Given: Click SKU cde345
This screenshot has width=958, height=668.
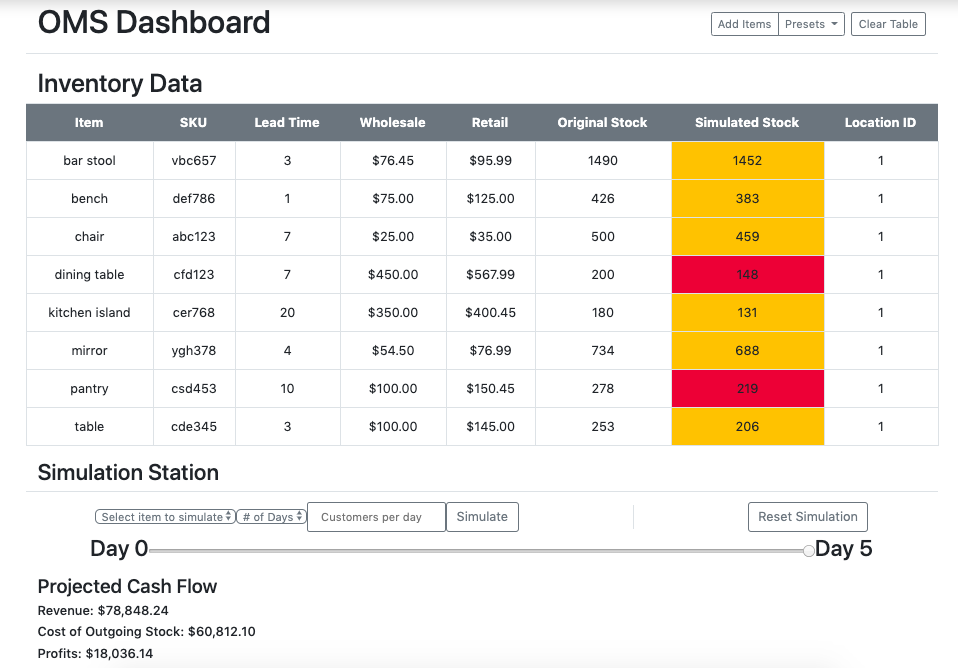Looking at the screenshot, I should 194,427.
